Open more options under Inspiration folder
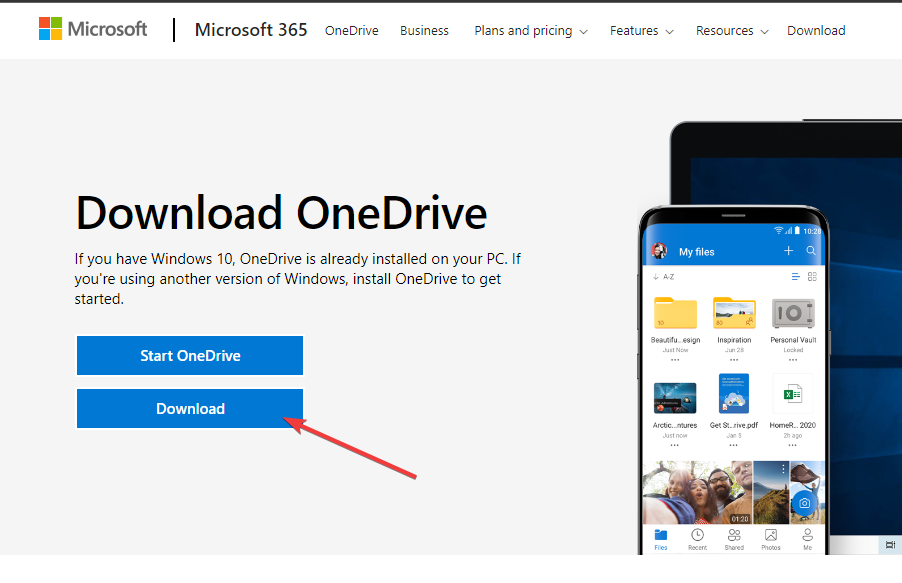 tap(733, 360)
